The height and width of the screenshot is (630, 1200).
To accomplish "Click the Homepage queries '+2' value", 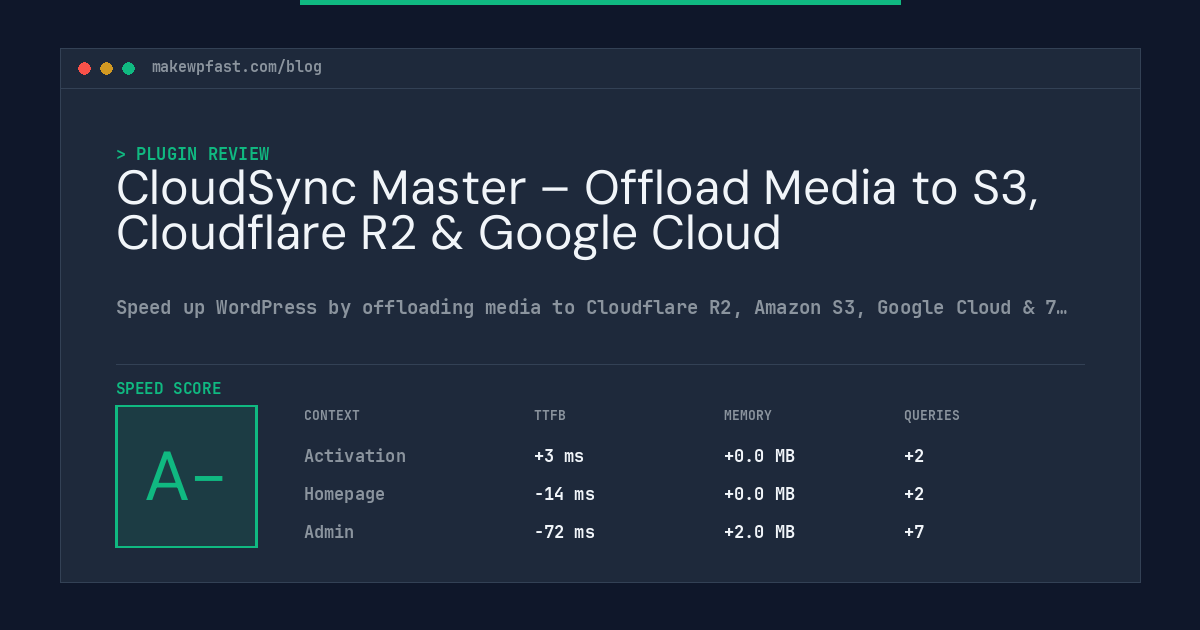I will (914, 494).
